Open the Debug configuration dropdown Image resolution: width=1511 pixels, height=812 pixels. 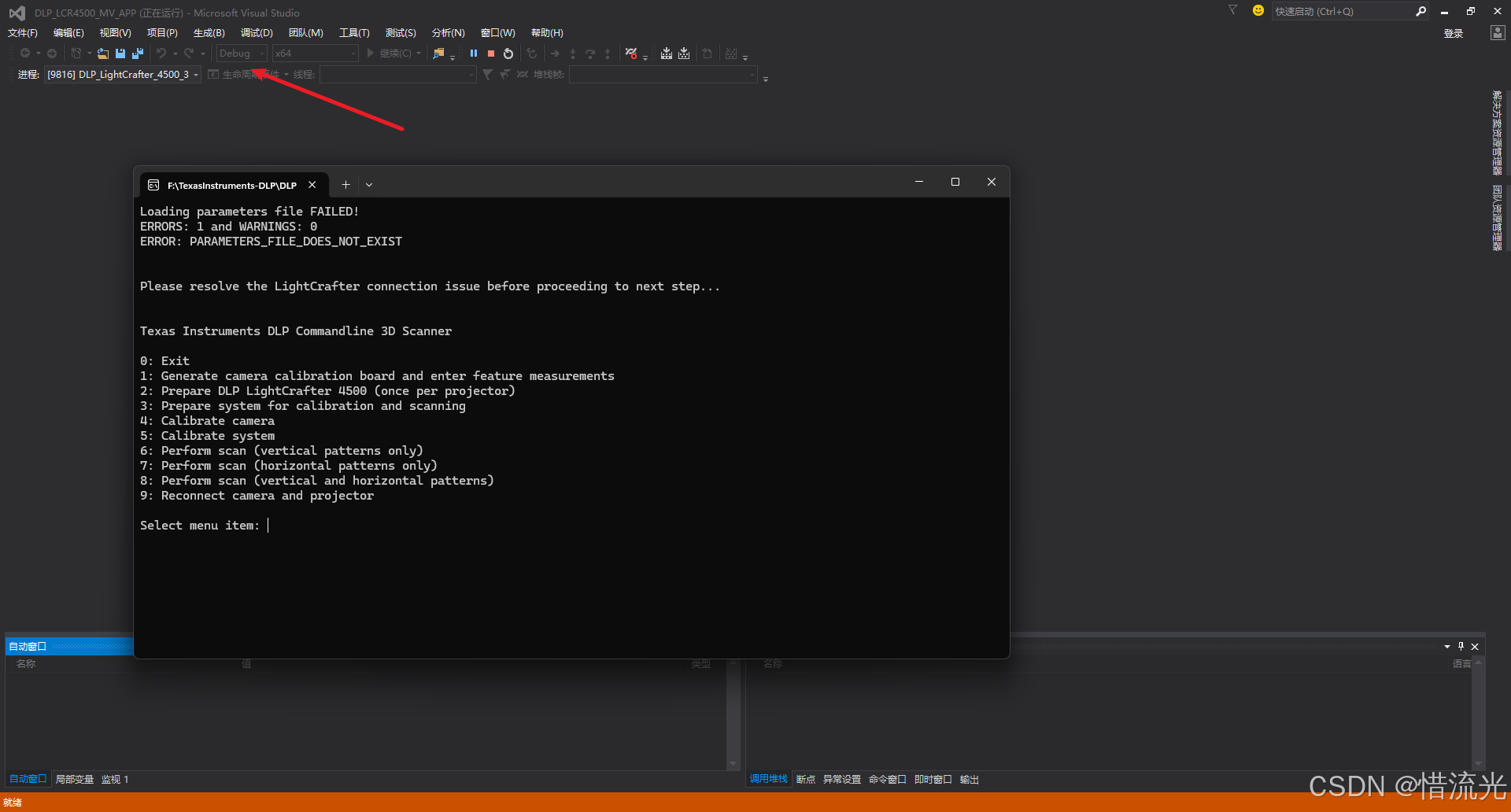click(x=242, y=54)
